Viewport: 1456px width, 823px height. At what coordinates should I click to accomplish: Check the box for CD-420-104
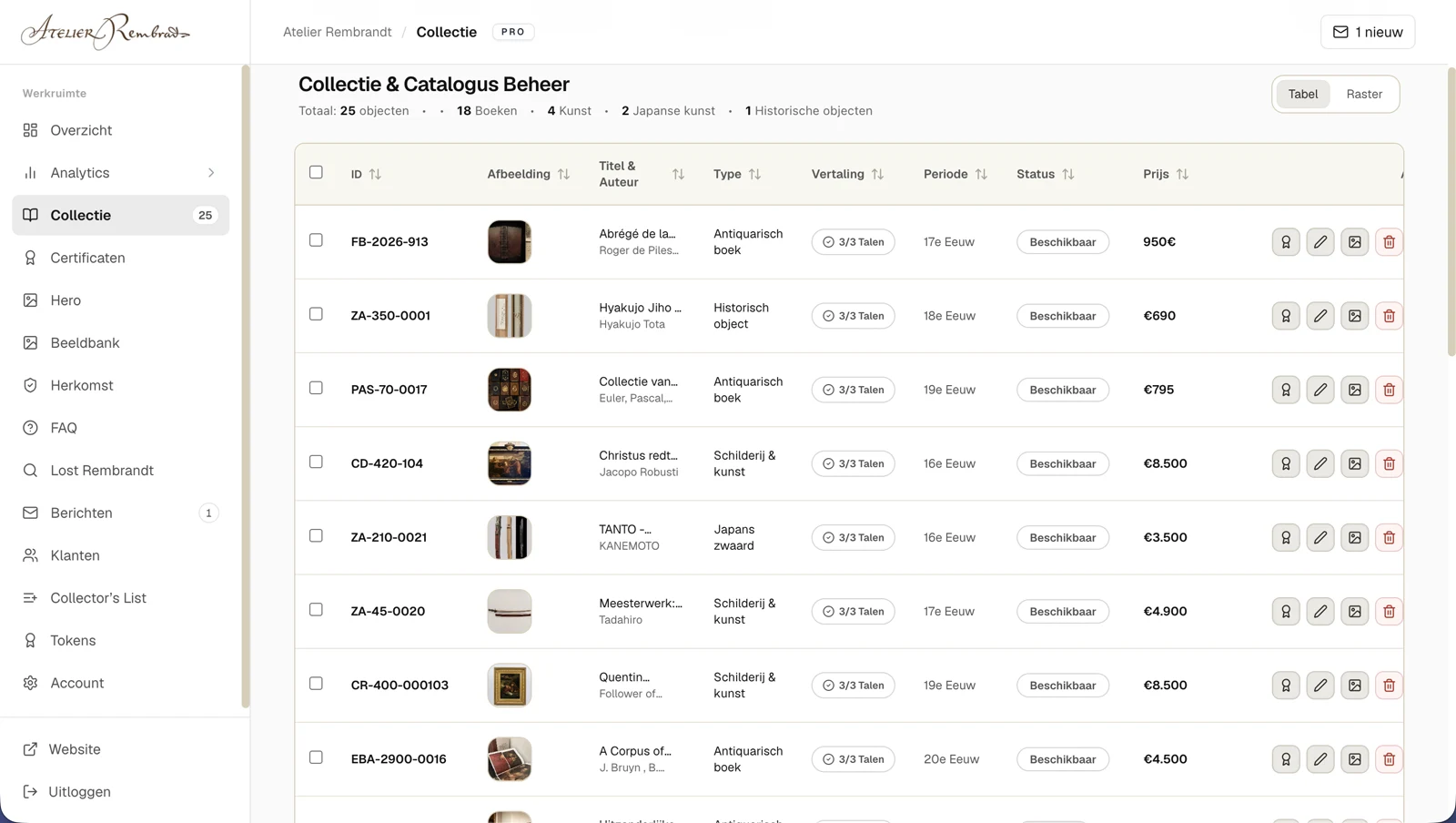(x=316, y=462)
